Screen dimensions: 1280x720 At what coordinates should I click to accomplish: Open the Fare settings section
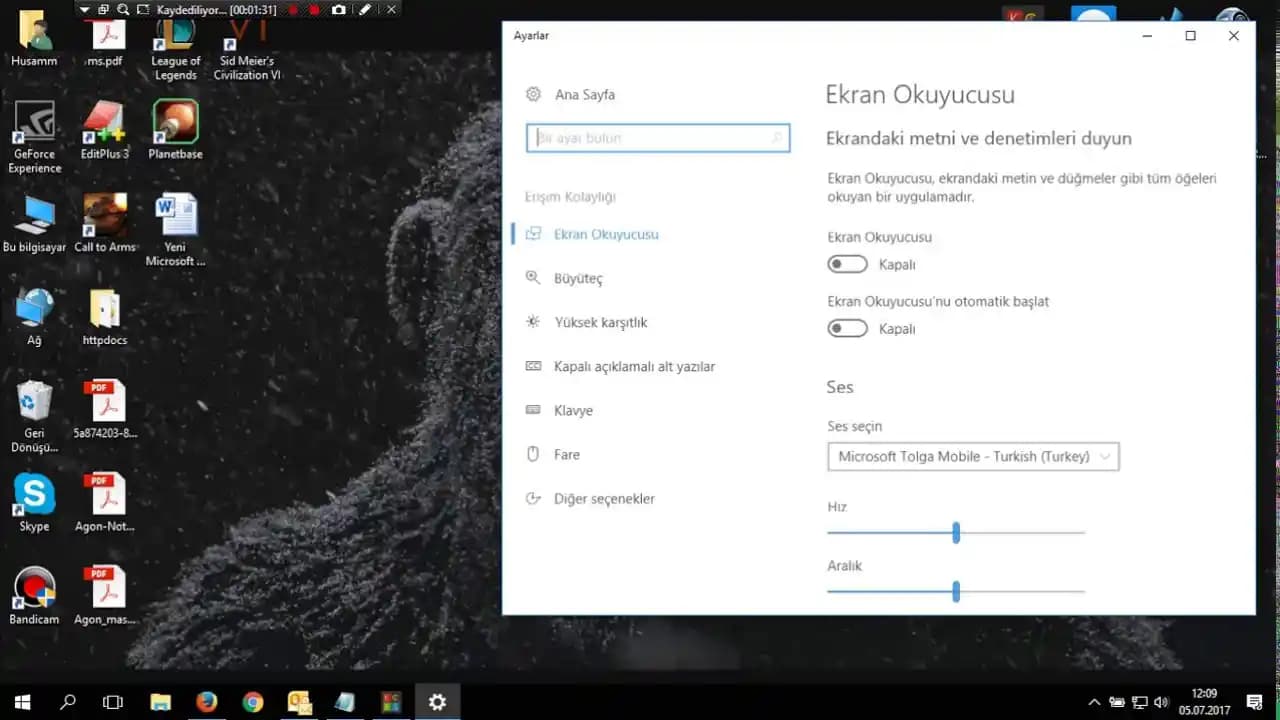tap(566, 454)
